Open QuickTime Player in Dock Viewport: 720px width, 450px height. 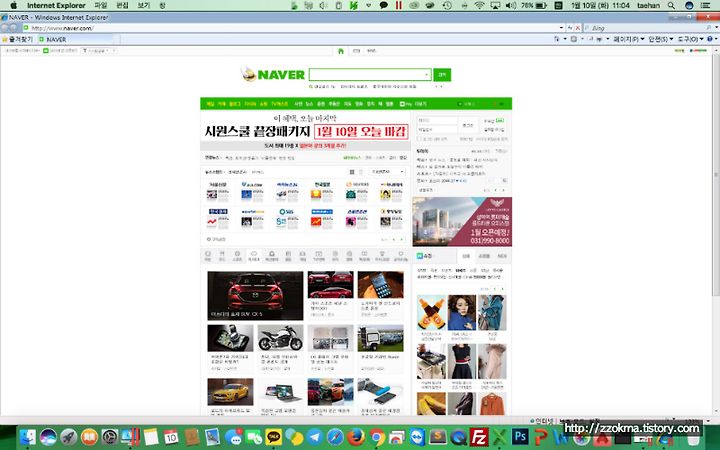459,437
